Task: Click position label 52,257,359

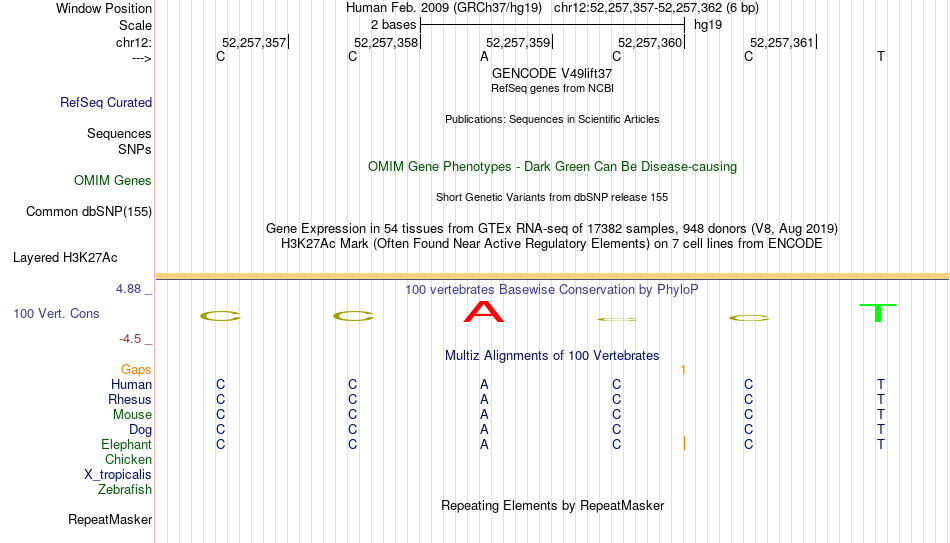Action: tap(518, 42)
